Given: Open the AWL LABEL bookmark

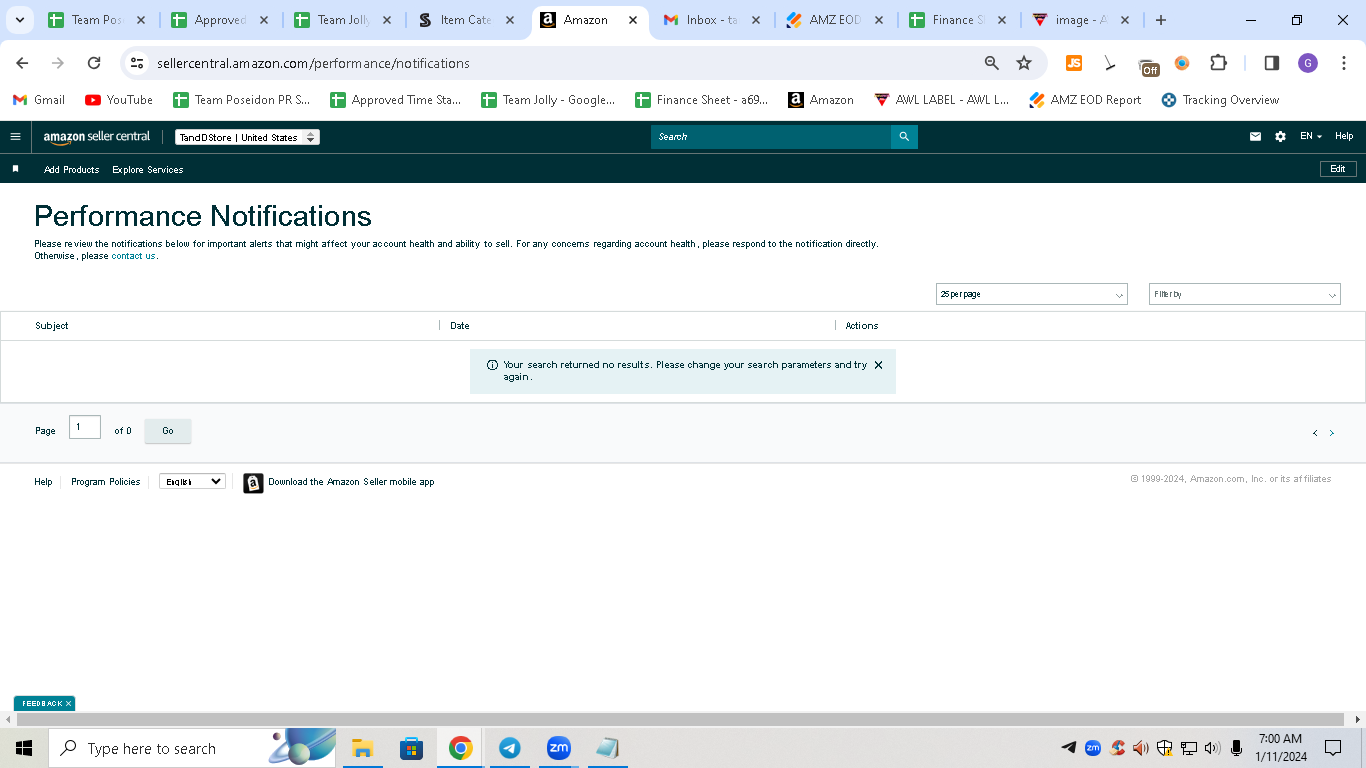Looking at the screenshot, I should 942,100.
